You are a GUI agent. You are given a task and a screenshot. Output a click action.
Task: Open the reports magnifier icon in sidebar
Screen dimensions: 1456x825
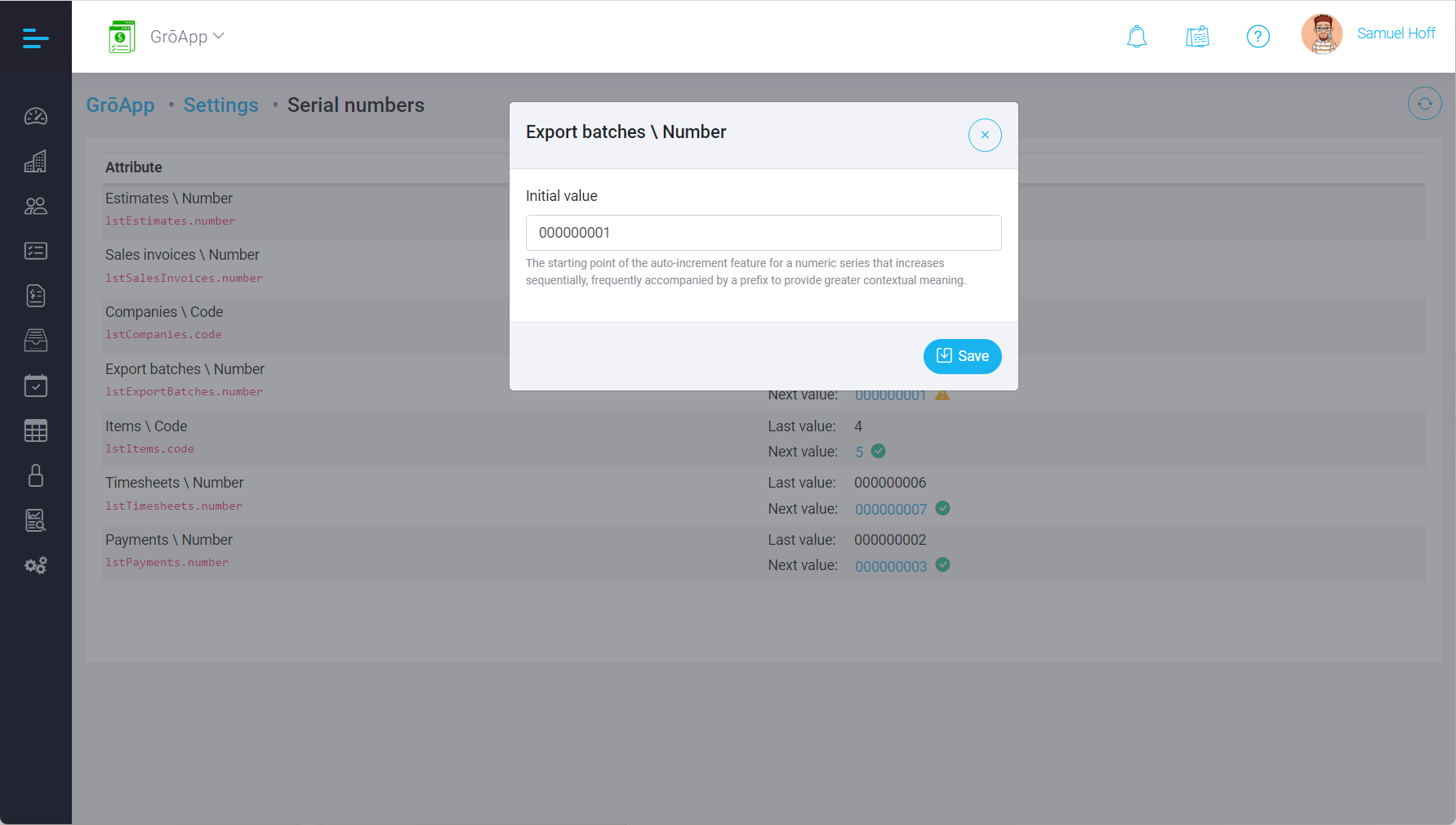coord(35,520)
